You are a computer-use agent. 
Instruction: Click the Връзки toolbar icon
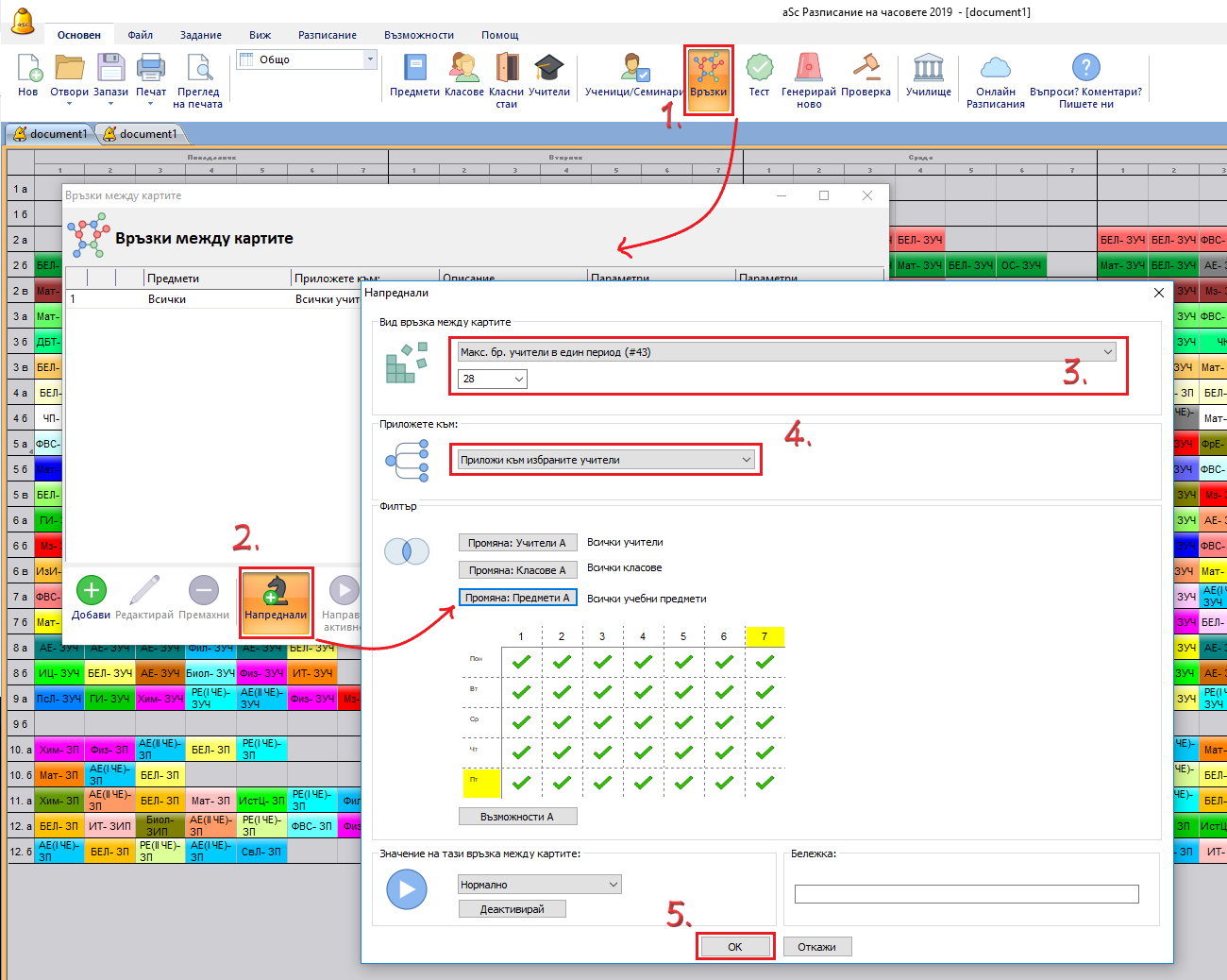click(708, 76)
